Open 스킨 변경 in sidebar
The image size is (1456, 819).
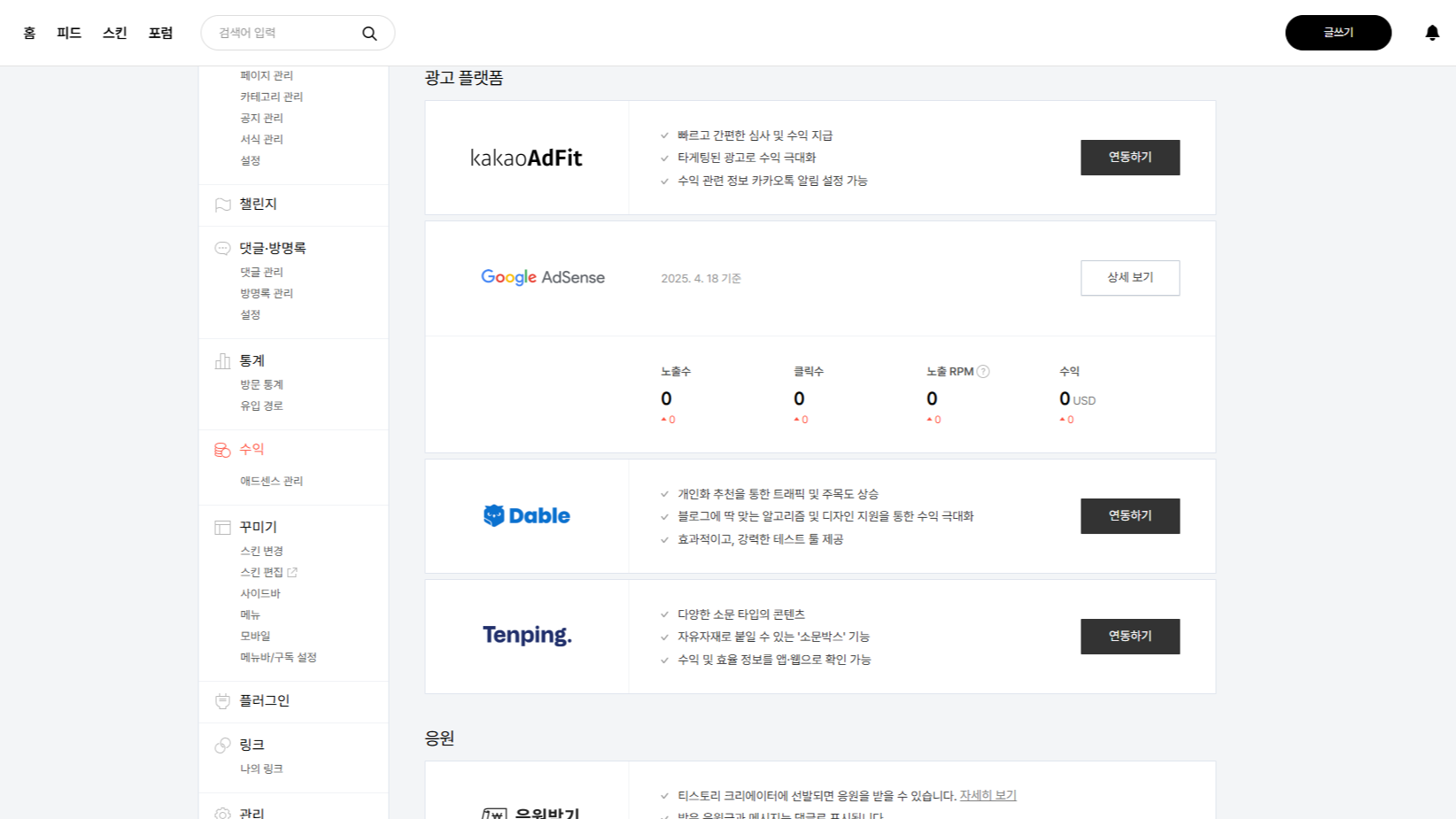(x=261, y=552)
